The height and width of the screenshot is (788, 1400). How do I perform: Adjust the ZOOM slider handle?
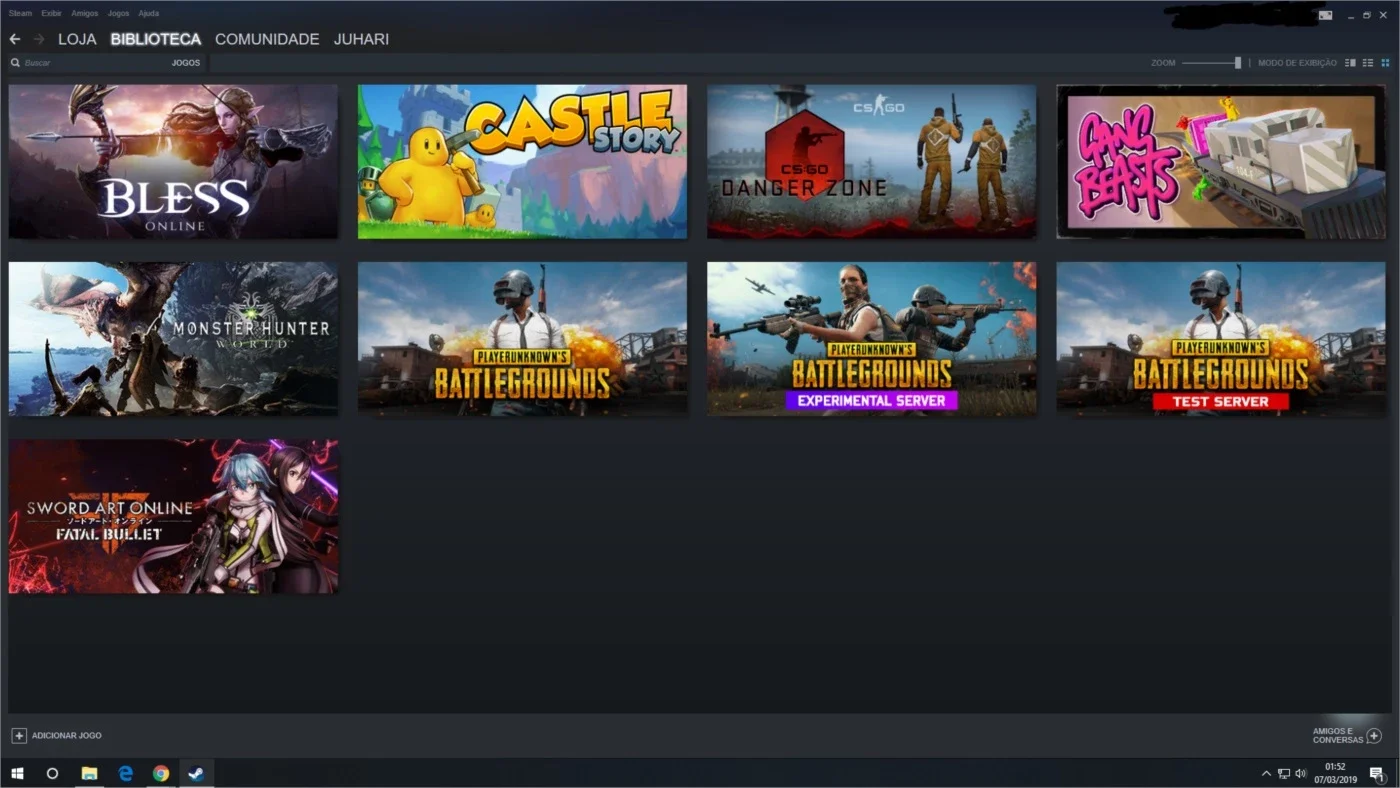pyautogui.click(x=1238, y=63)
